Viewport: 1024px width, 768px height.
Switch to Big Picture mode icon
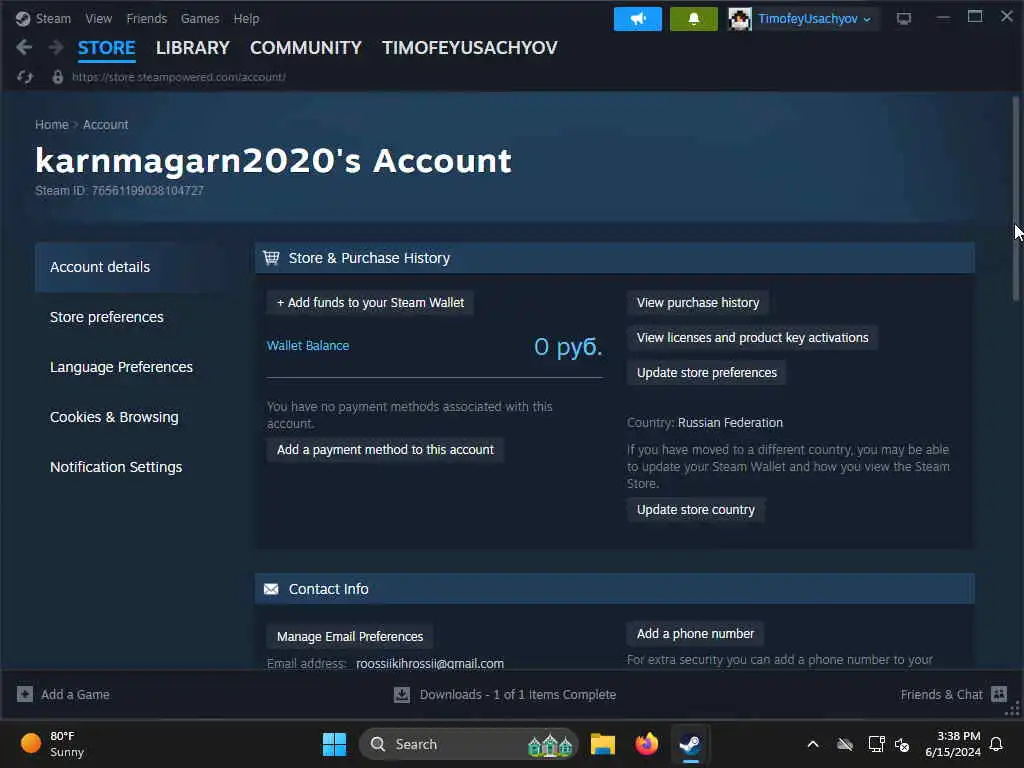click(903, 19)
